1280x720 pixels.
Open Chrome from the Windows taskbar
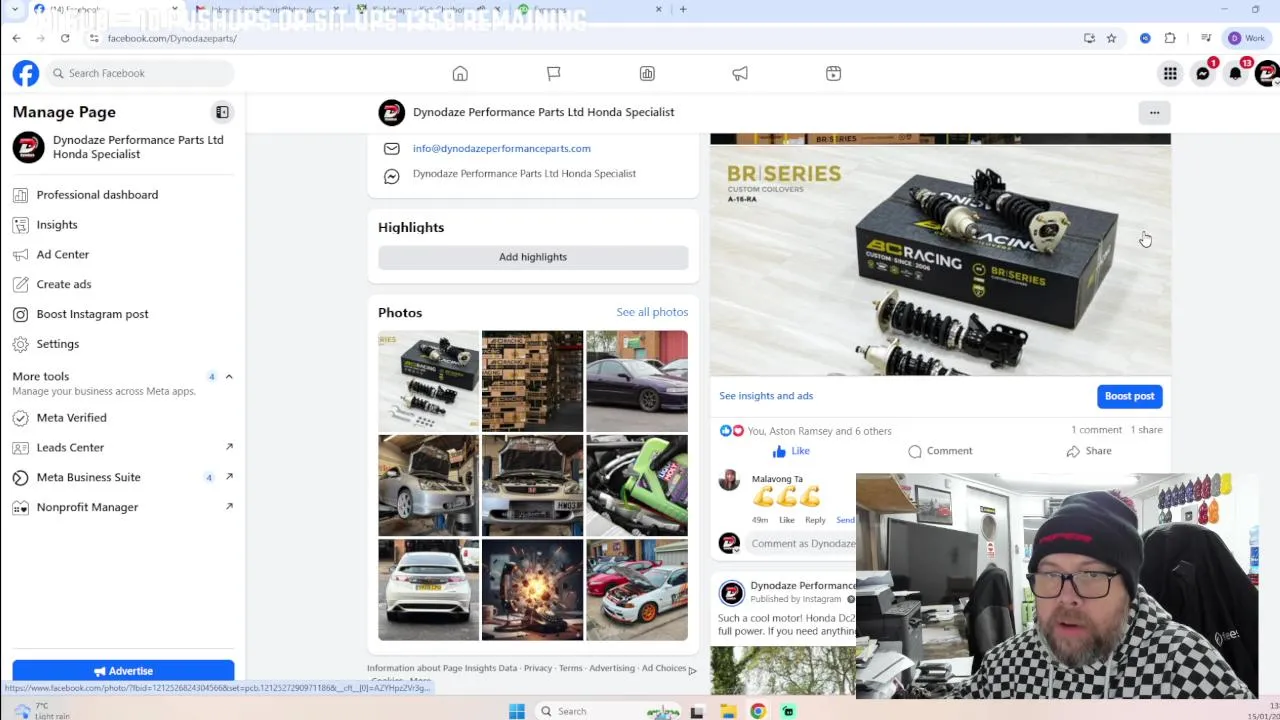[x=758, y=711]
